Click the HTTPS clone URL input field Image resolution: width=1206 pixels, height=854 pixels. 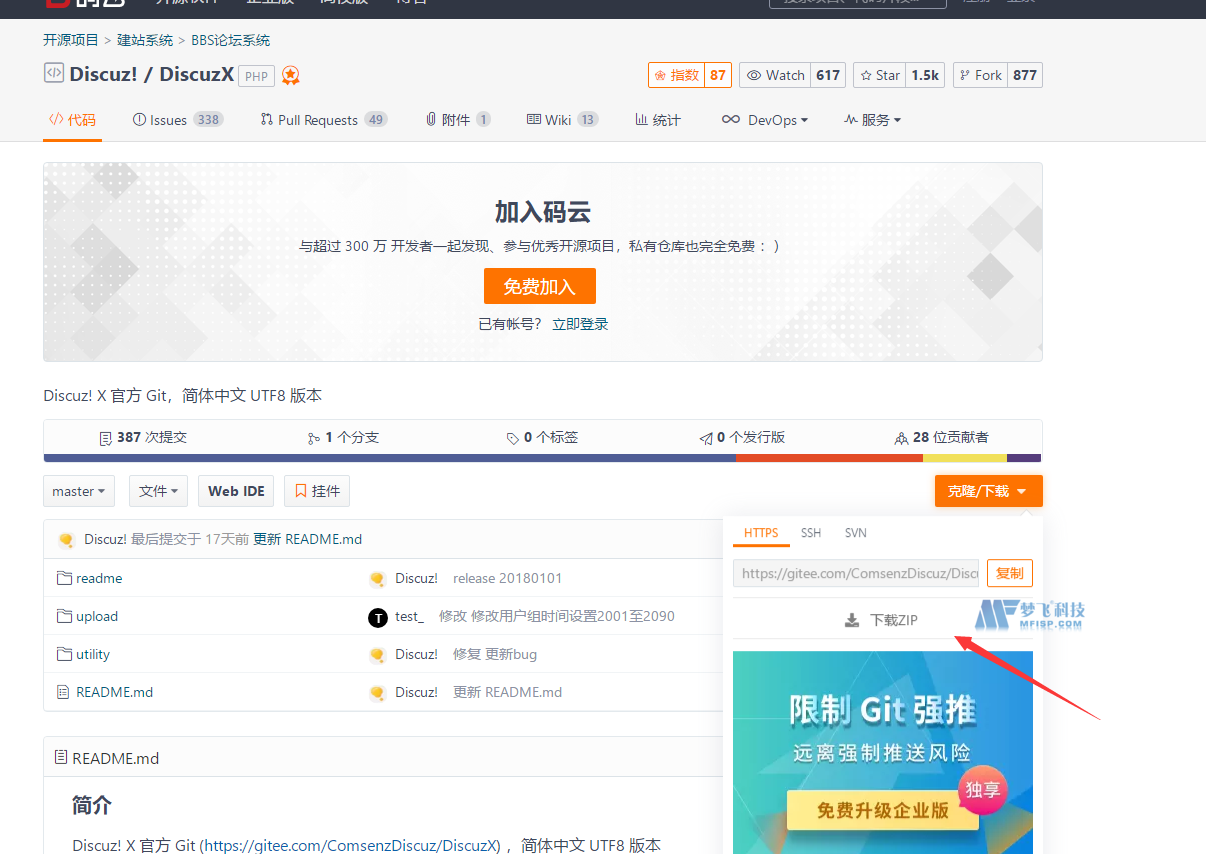point(856,572)
